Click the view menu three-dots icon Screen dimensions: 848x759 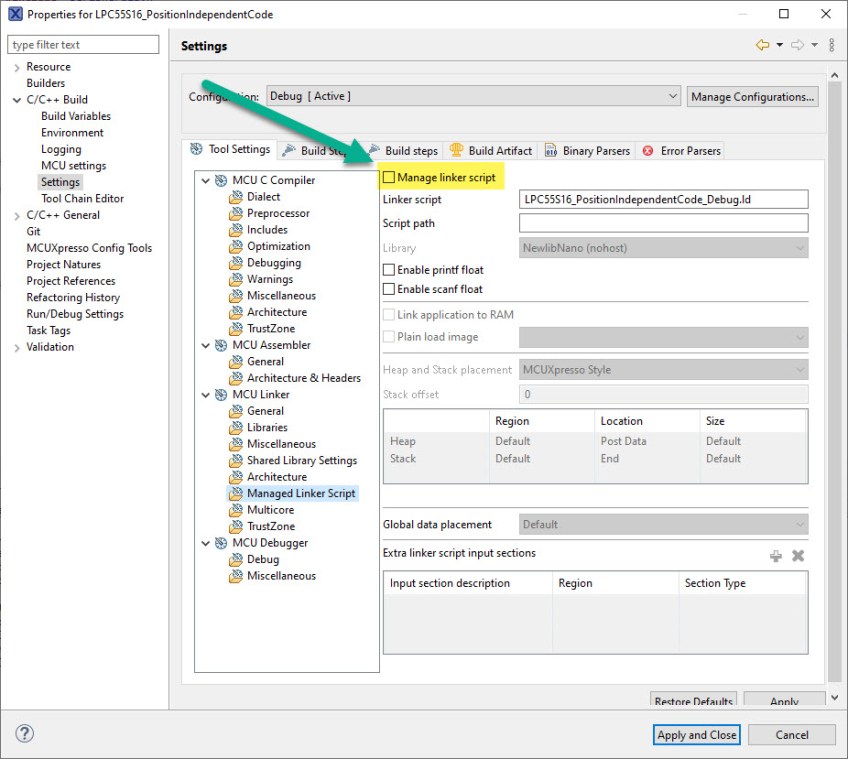point(832,46)
